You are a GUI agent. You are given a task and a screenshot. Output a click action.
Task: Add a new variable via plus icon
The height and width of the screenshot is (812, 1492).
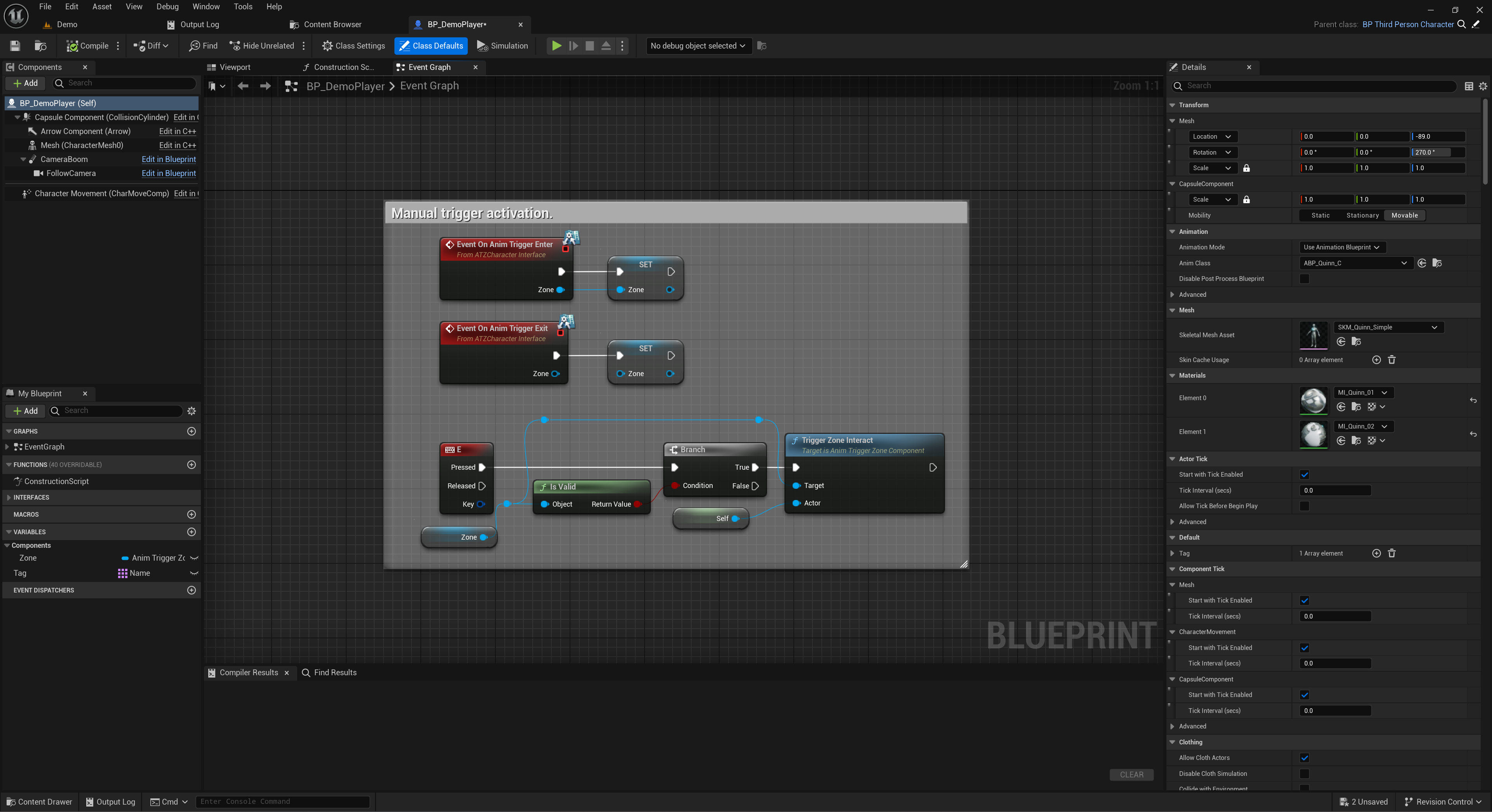click(192, 531)
